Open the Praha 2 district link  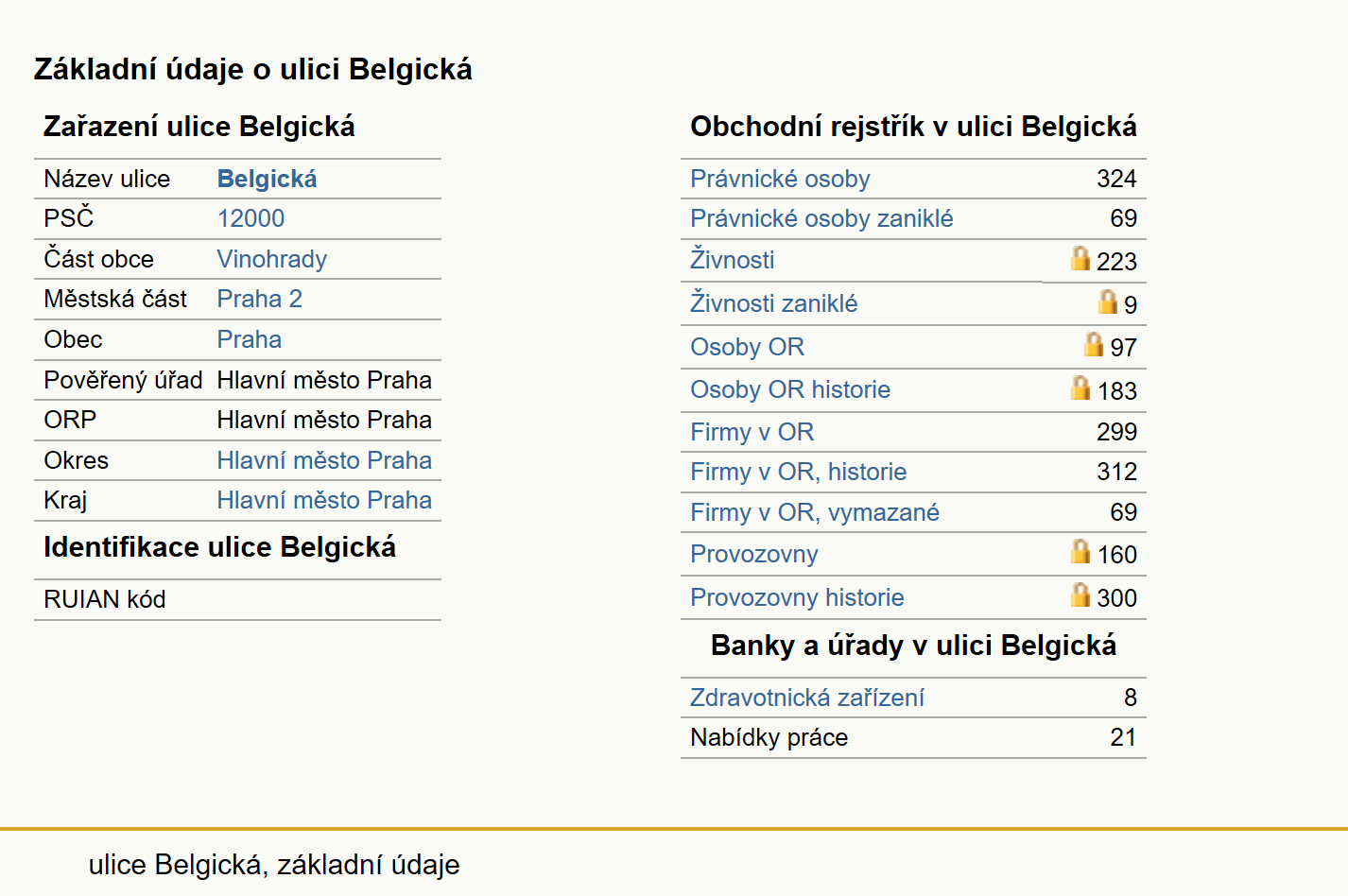point(259,299)
